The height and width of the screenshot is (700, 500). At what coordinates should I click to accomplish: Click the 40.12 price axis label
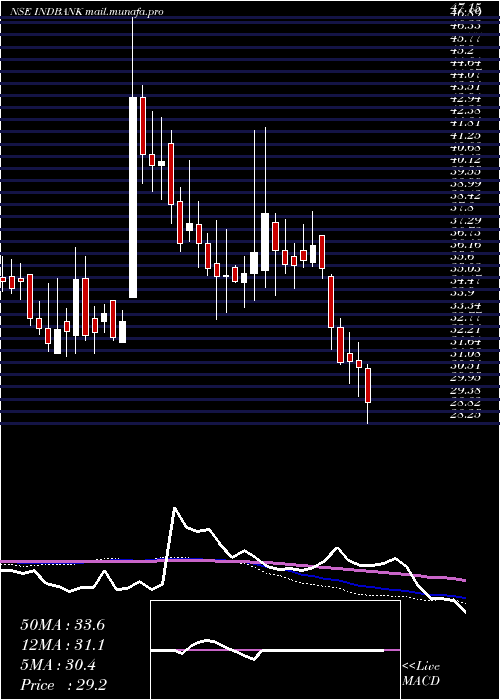pos(466,159)
